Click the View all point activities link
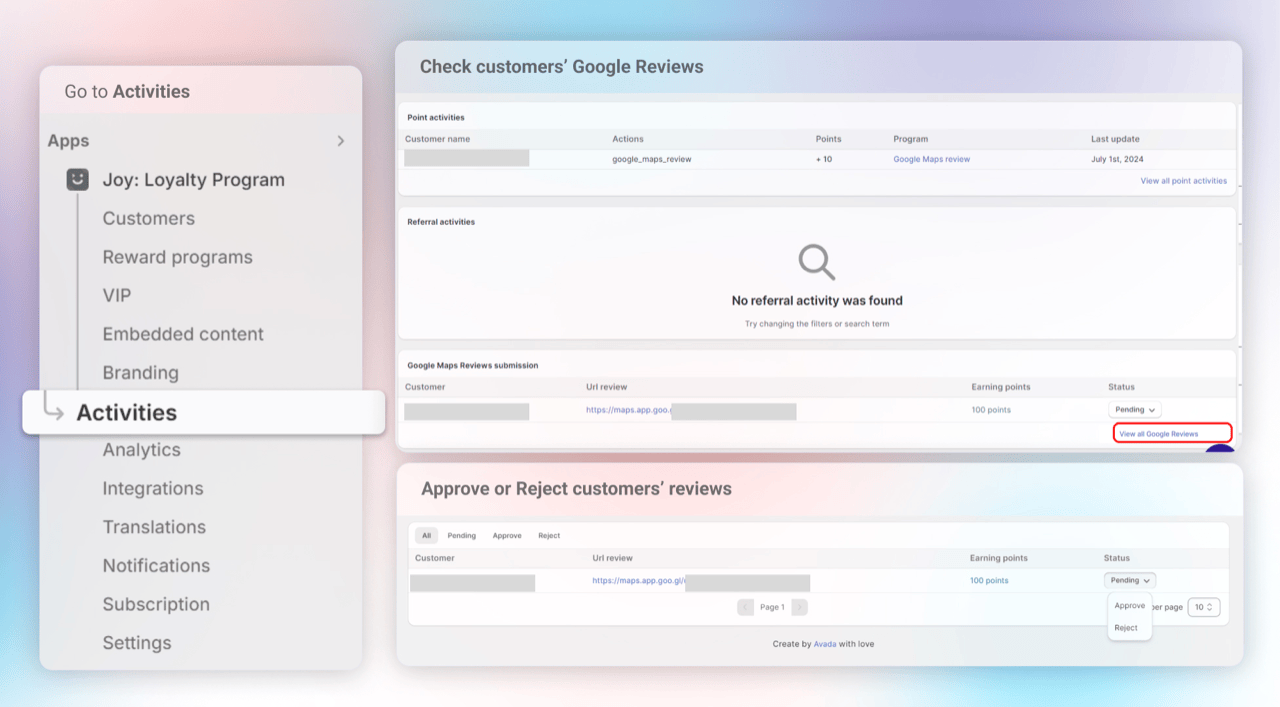Viewport: 1280px width, 707px height. (1184, 181)
